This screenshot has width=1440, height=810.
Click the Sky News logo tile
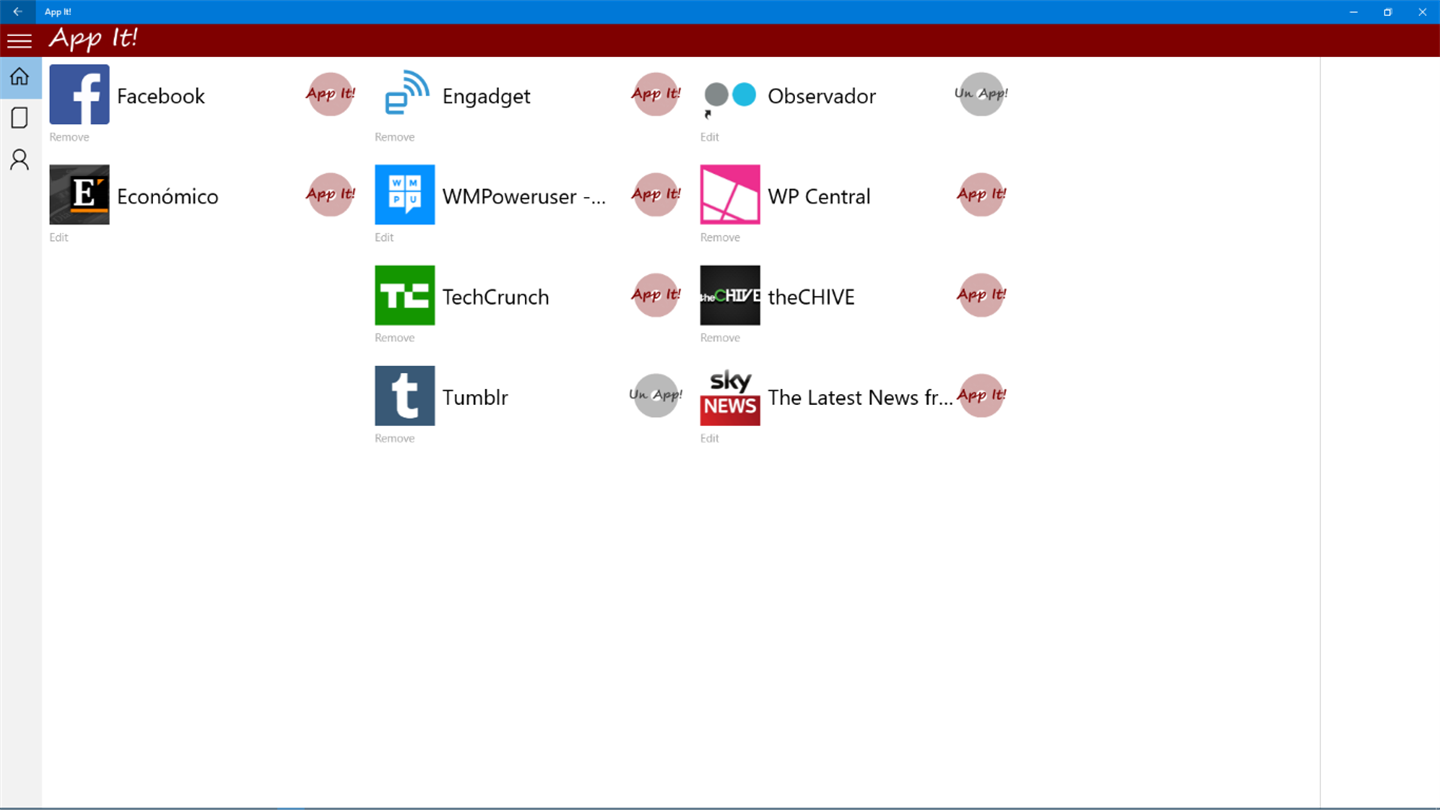click(x=730, y=396)
